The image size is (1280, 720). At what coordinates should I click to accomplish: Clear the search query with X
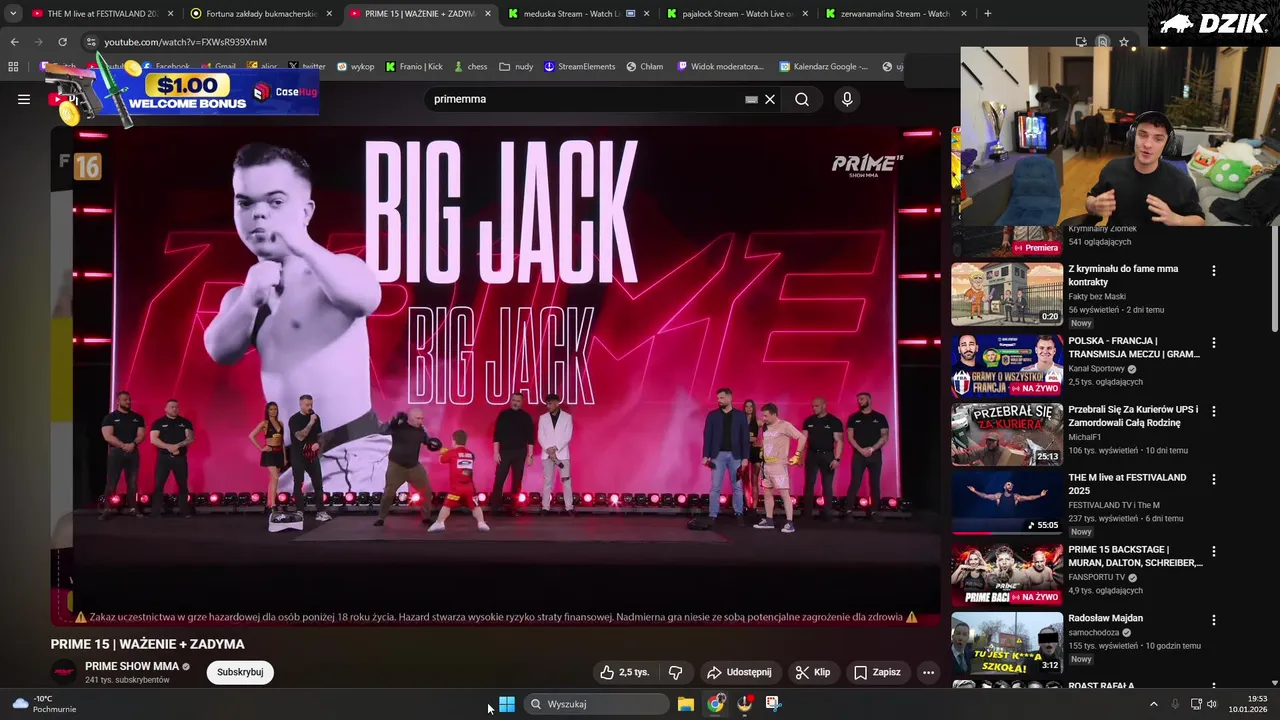[770, 99]
